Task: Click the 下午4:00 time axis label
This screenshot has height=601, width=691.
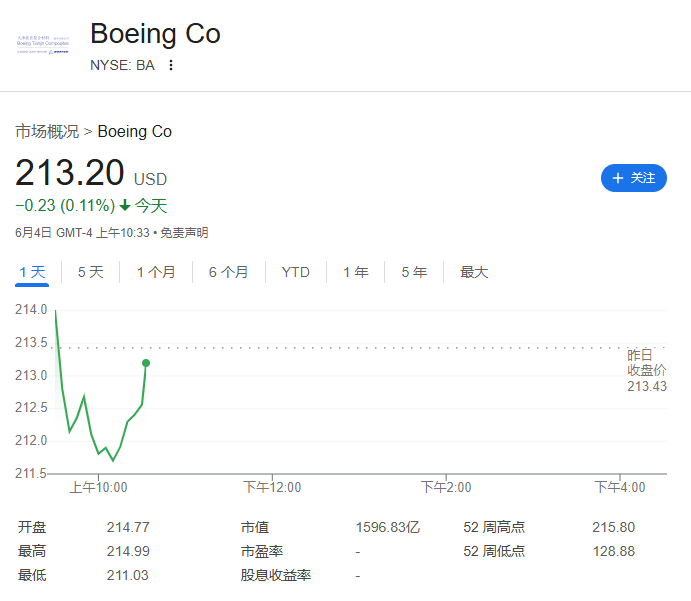Action: [x=620, y=487]
